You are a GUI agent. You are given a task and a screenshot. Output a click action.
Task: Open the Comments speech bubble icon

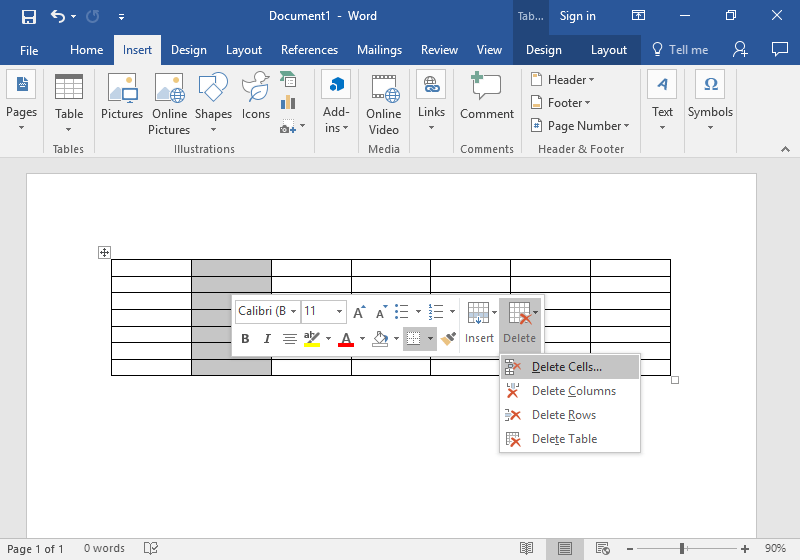tap(780, 49)
